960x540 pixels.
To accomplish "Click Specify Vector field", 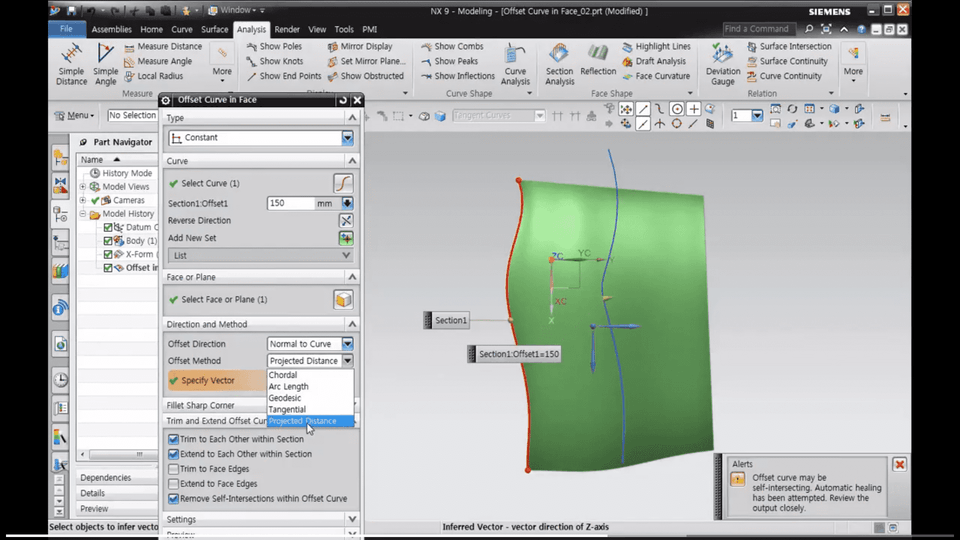I will 216,380.
